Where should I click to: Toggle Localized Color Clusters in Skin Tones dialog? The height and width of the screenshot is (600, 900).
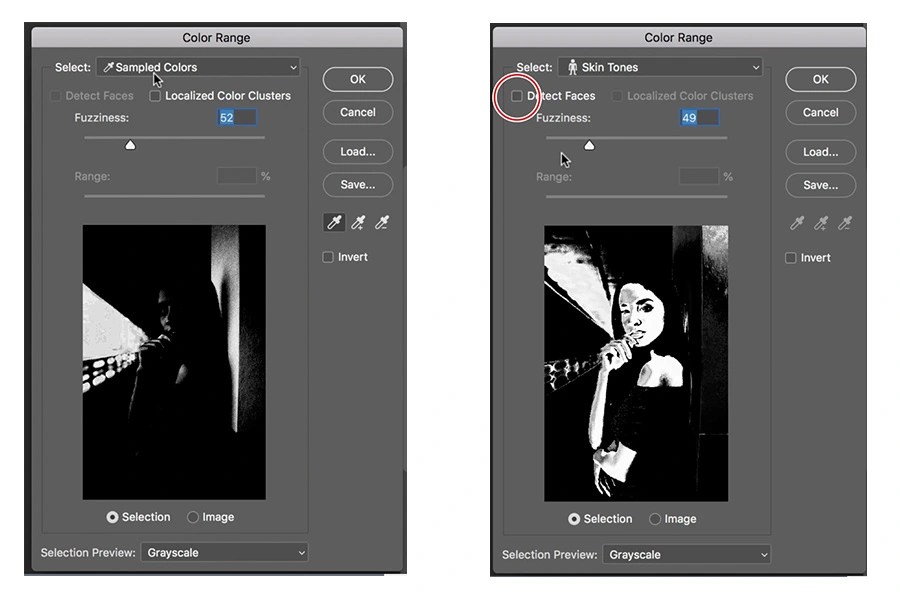click(x=617, y=96)
